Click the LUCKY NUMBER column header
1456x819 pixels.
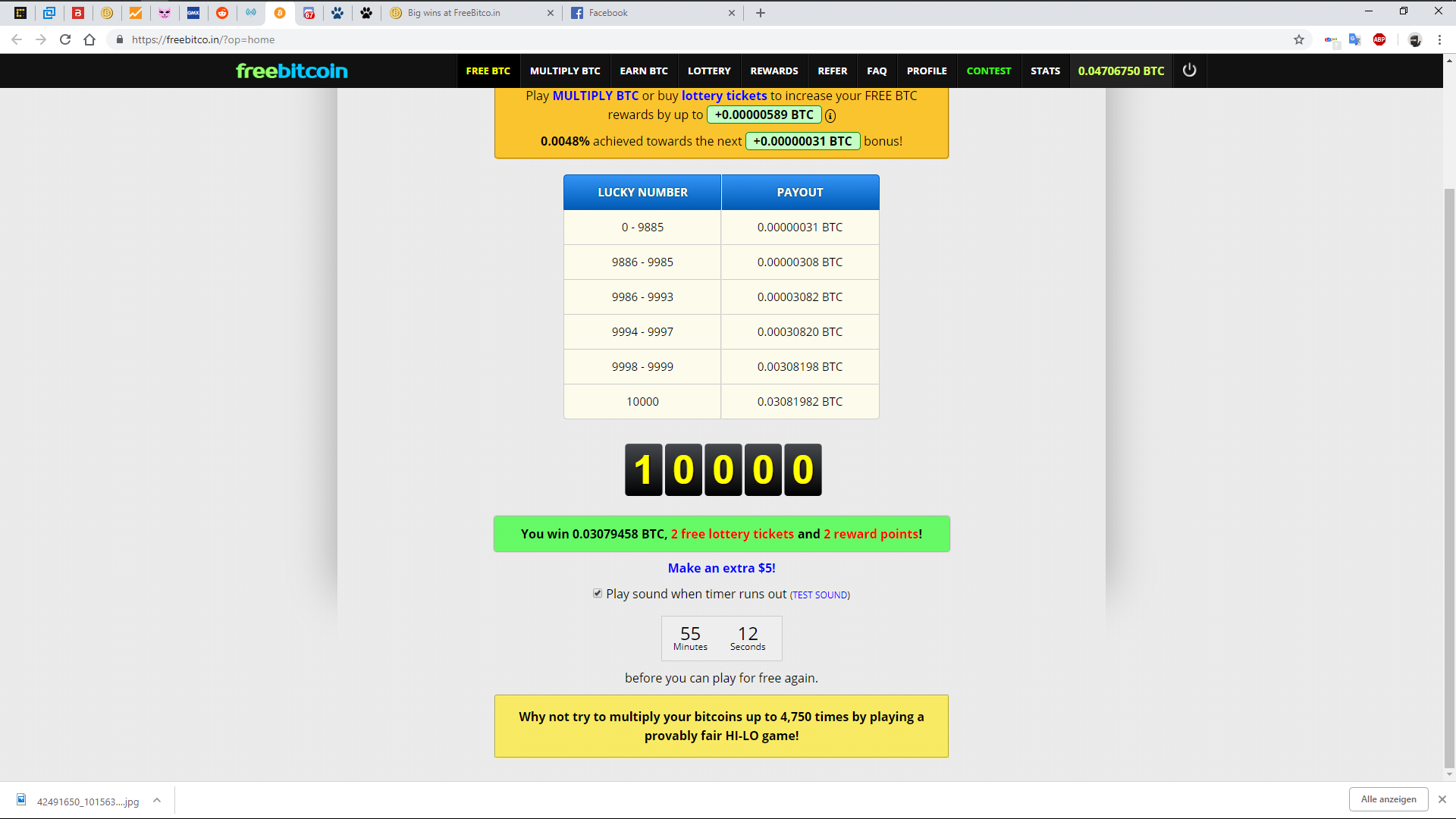(642, 193)
